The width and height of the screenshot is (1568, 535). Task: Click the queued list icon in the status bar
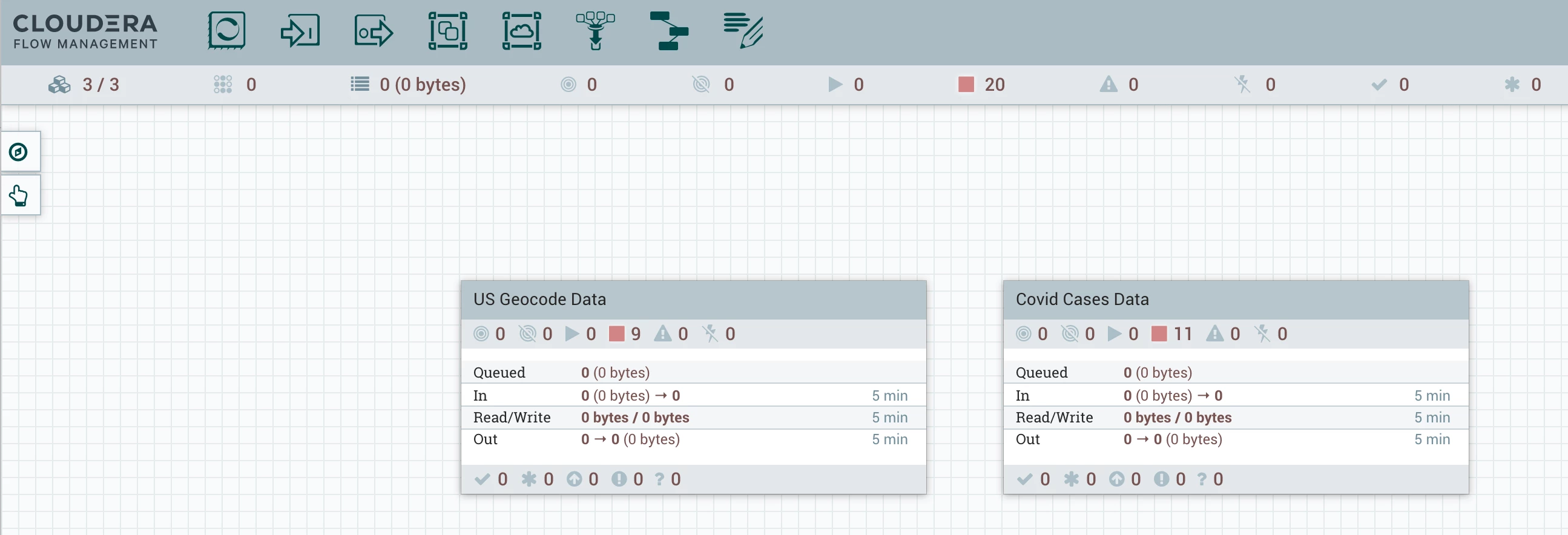click(360, 84)
